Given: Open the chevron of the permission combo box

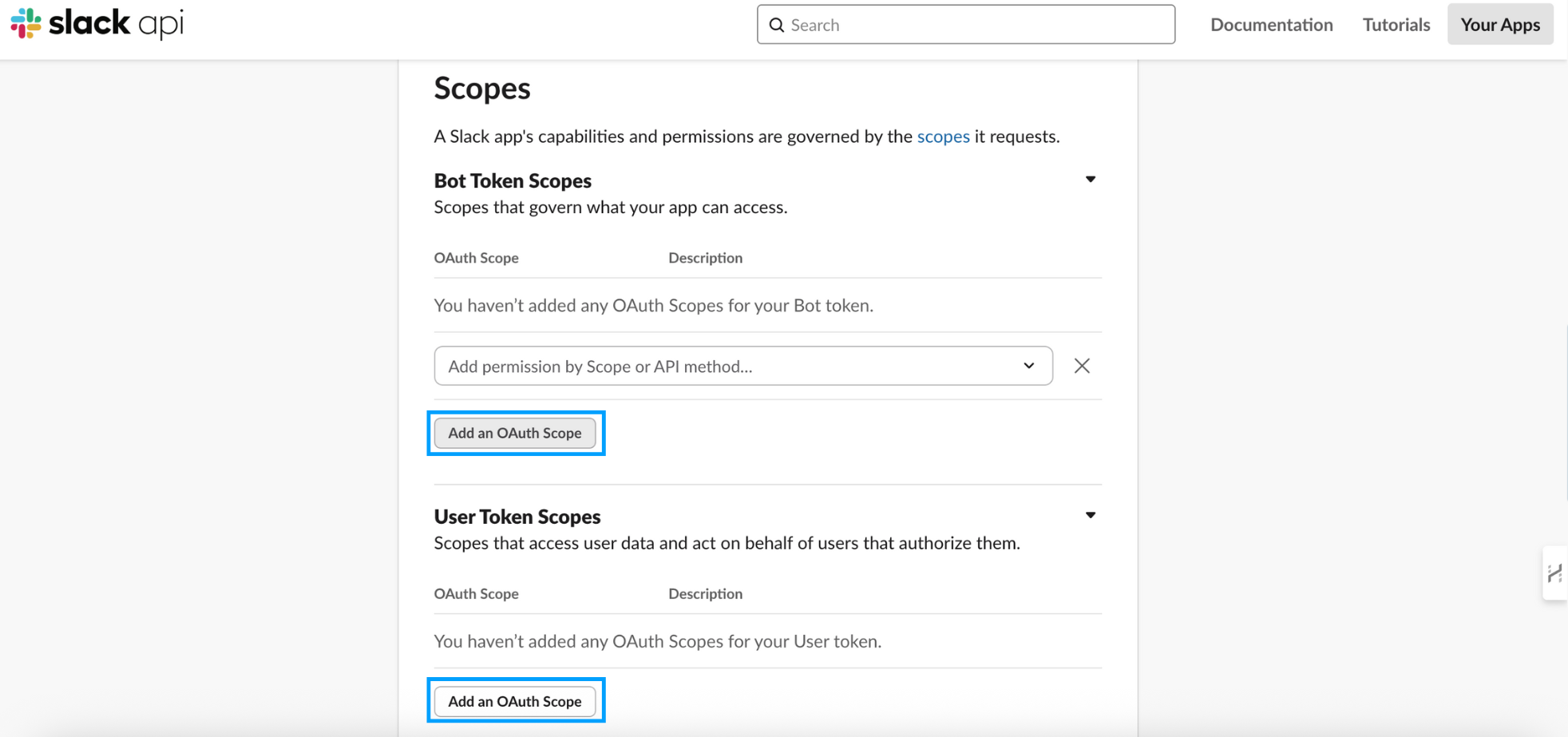Looking at the screenshot, I should [x=1028, y=366].
